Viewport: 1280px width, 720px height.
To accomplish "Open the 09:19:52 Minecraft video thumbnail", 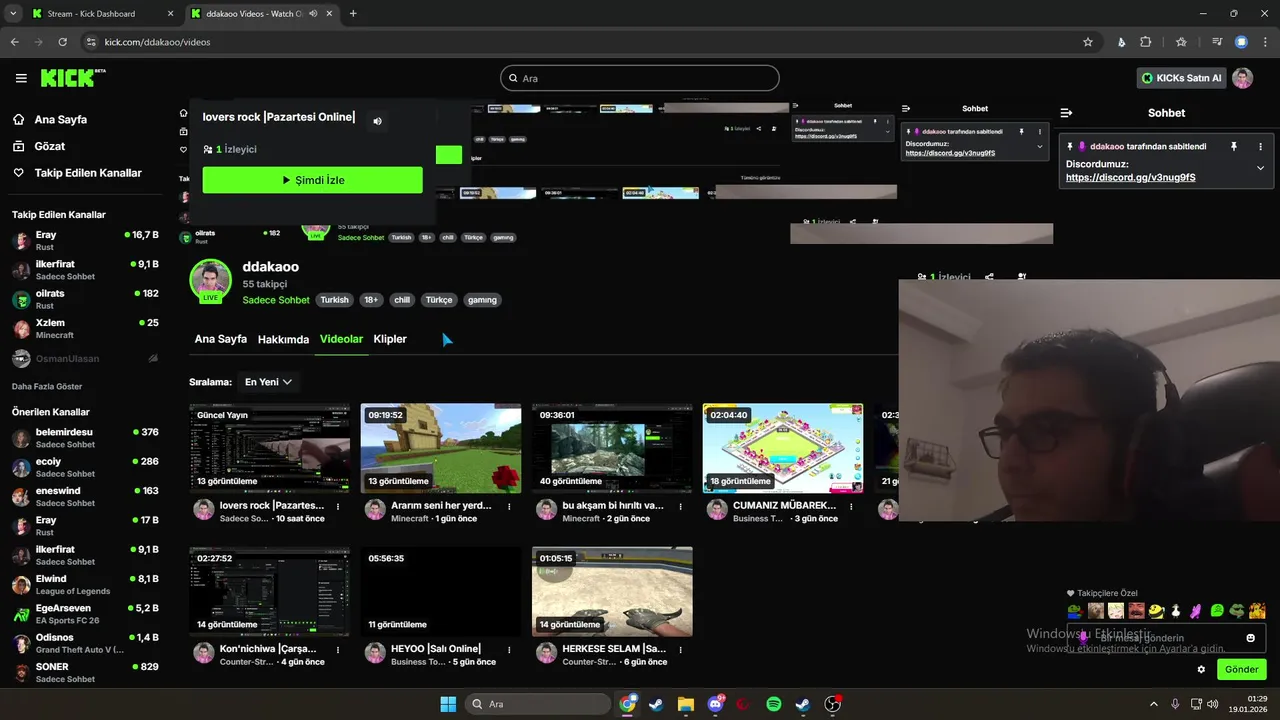I will point(441,448).
